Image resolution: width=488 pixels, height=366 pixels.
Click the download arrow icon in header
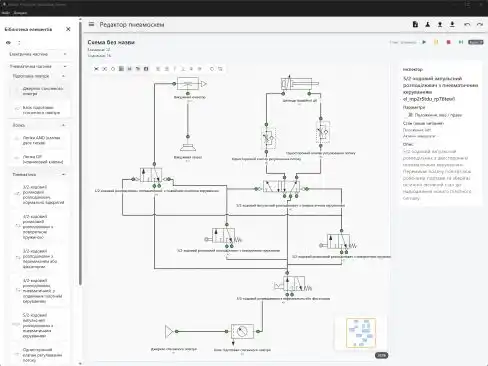pos(452,24)
